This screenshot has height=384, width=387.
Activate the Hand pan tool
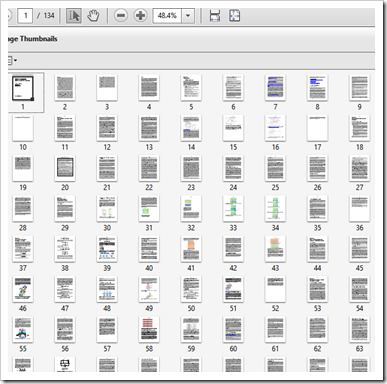pyautogui.click(x=93, y=16)
